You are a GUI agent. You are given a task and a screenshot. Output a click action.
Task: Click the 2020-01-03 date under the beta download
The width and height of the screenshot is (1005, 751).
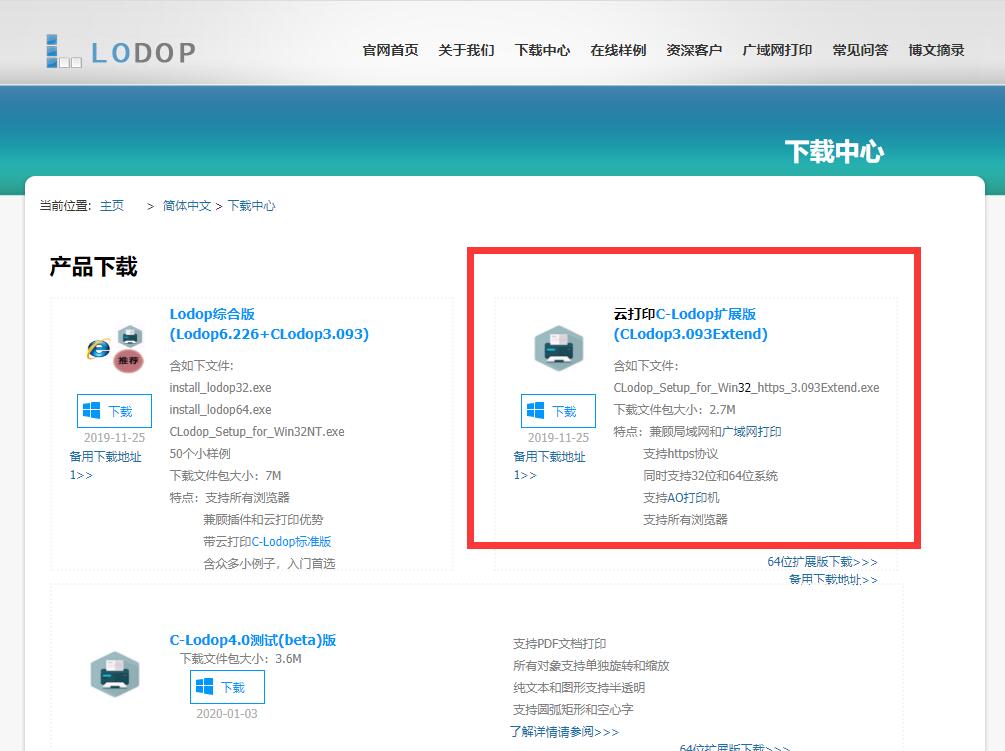tap(227, 714)
